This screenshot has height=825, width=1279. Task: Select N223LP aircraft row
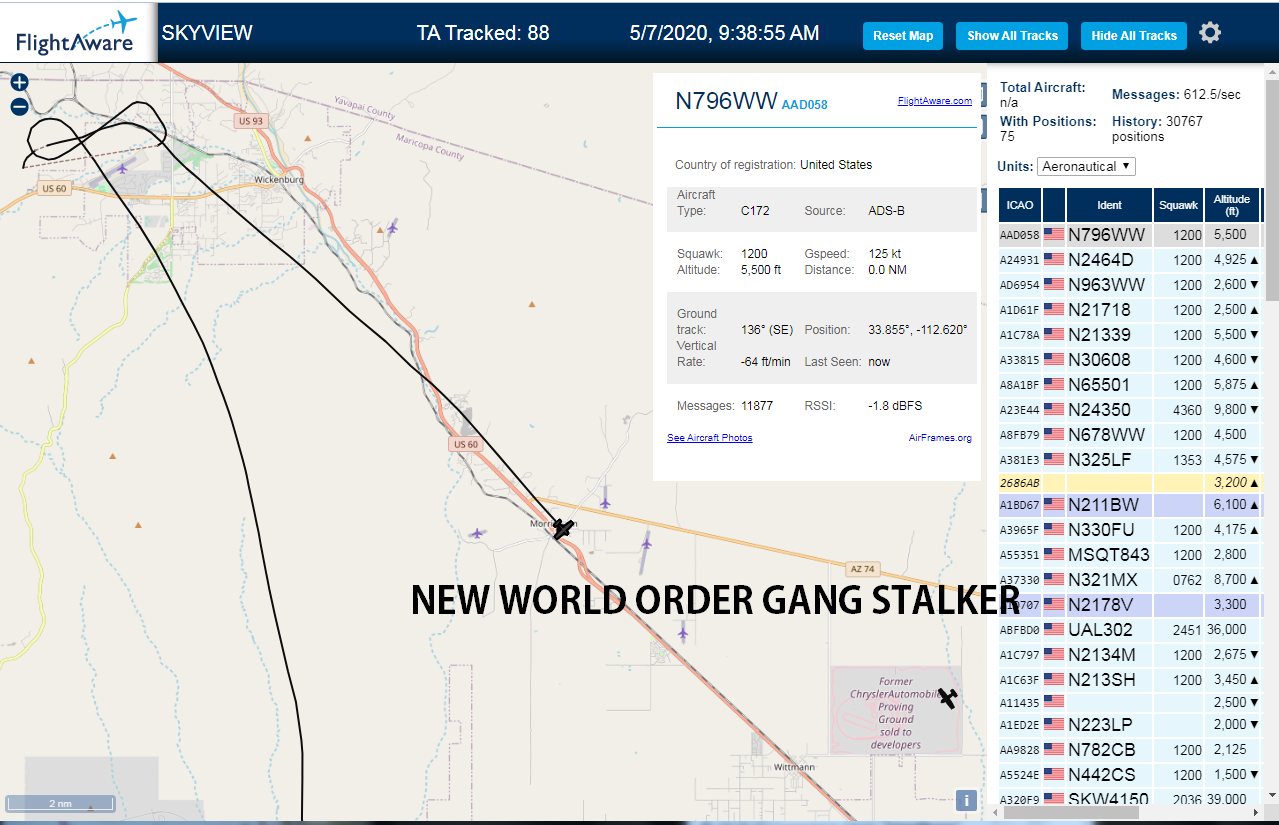pos(1130,725)
